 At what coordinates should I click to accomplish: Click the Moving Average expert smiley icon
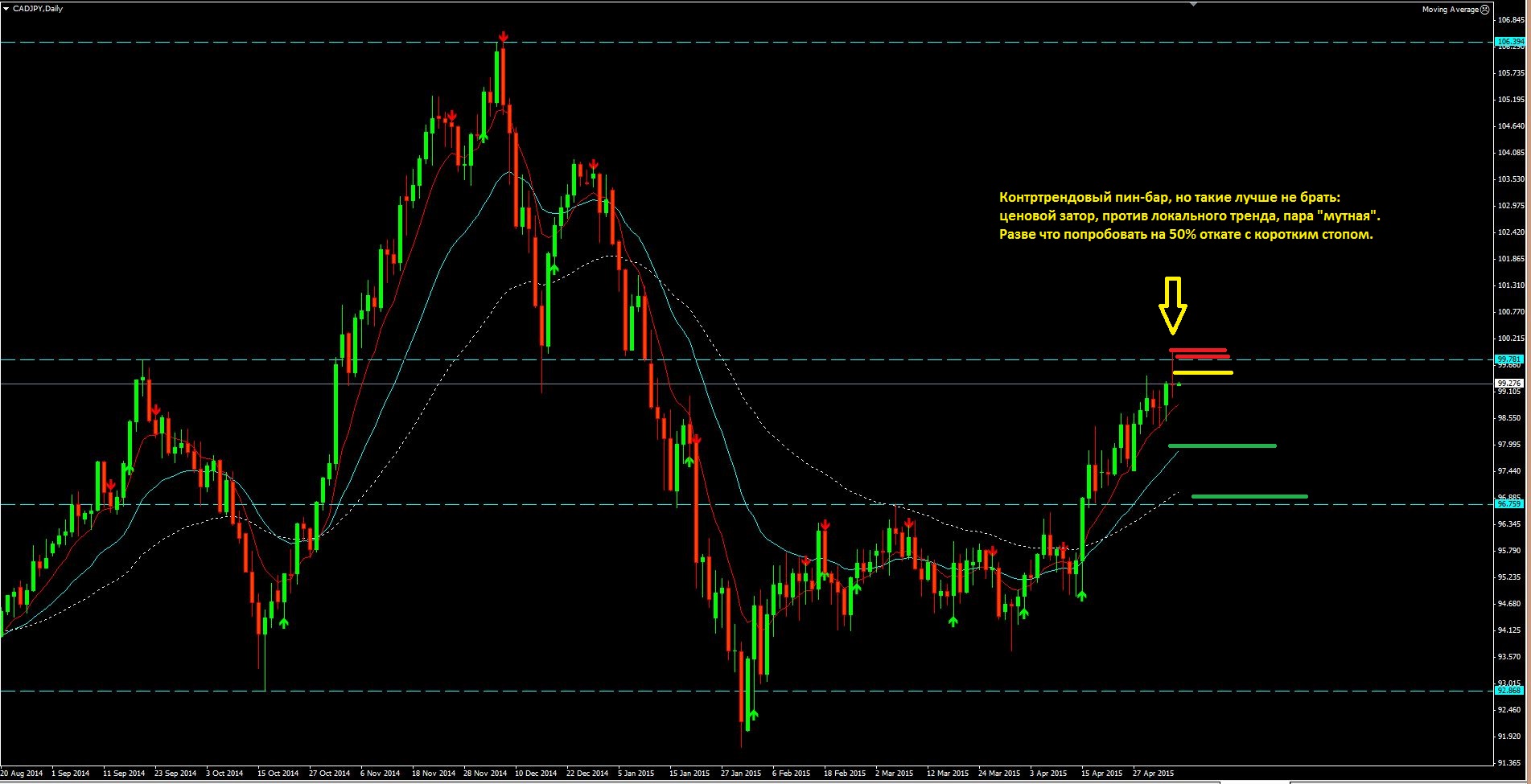point(1485,10)
